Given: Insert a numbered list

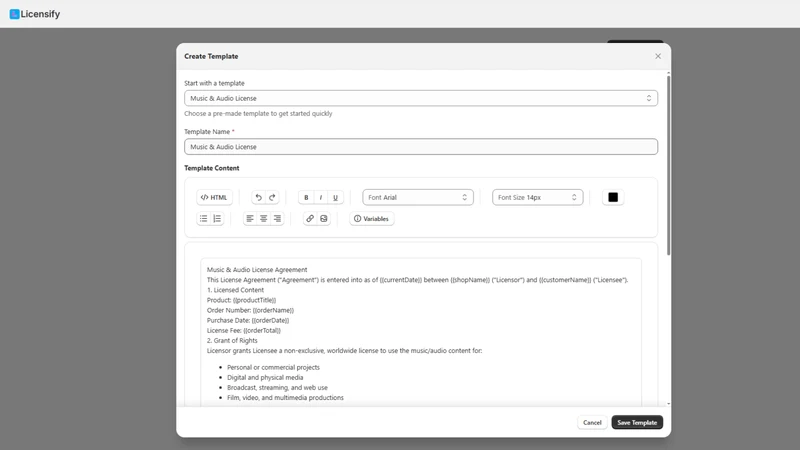Looking at the screenshot, I should (x=217, y=218).
